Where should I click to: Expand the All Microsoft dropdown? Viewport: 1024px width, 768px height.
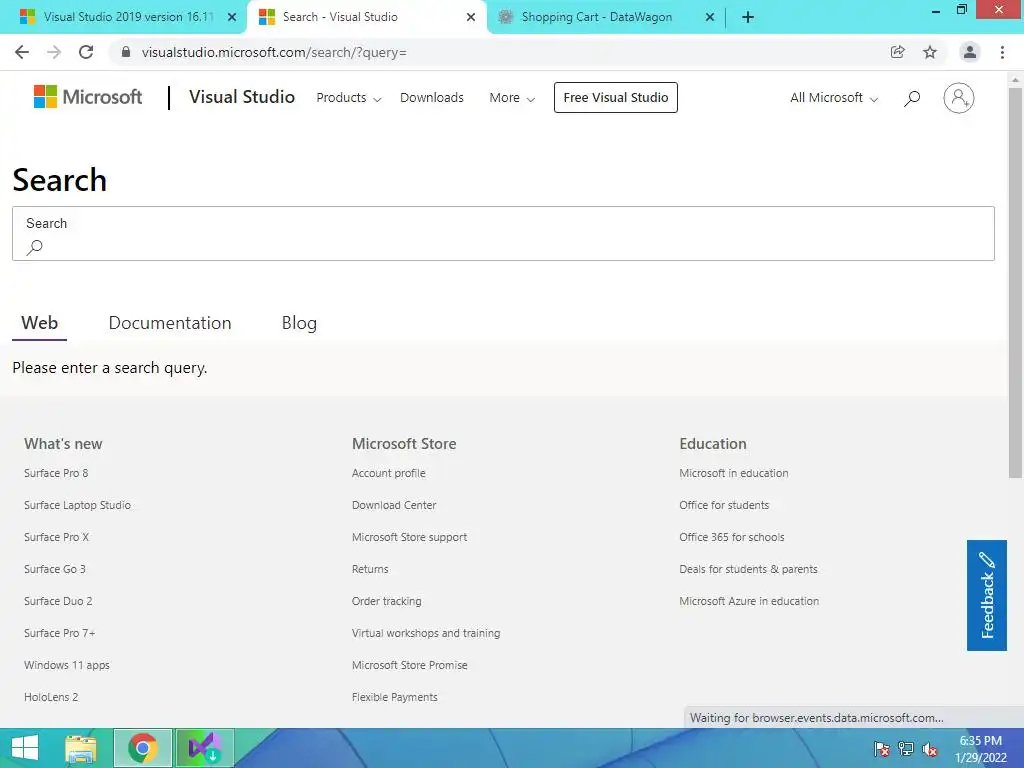[x=834, y=97]
